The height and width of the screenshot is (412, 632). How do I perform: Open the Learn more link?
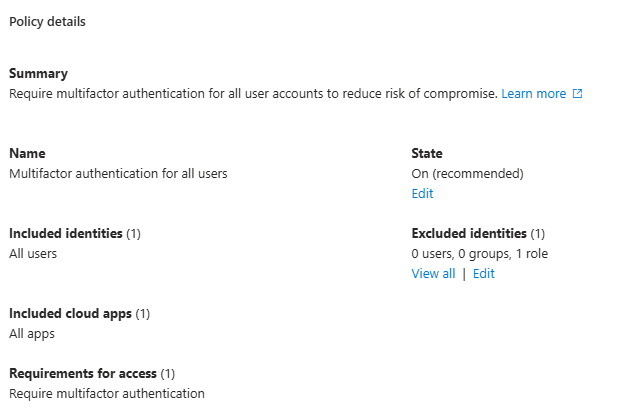coord(533,94)
